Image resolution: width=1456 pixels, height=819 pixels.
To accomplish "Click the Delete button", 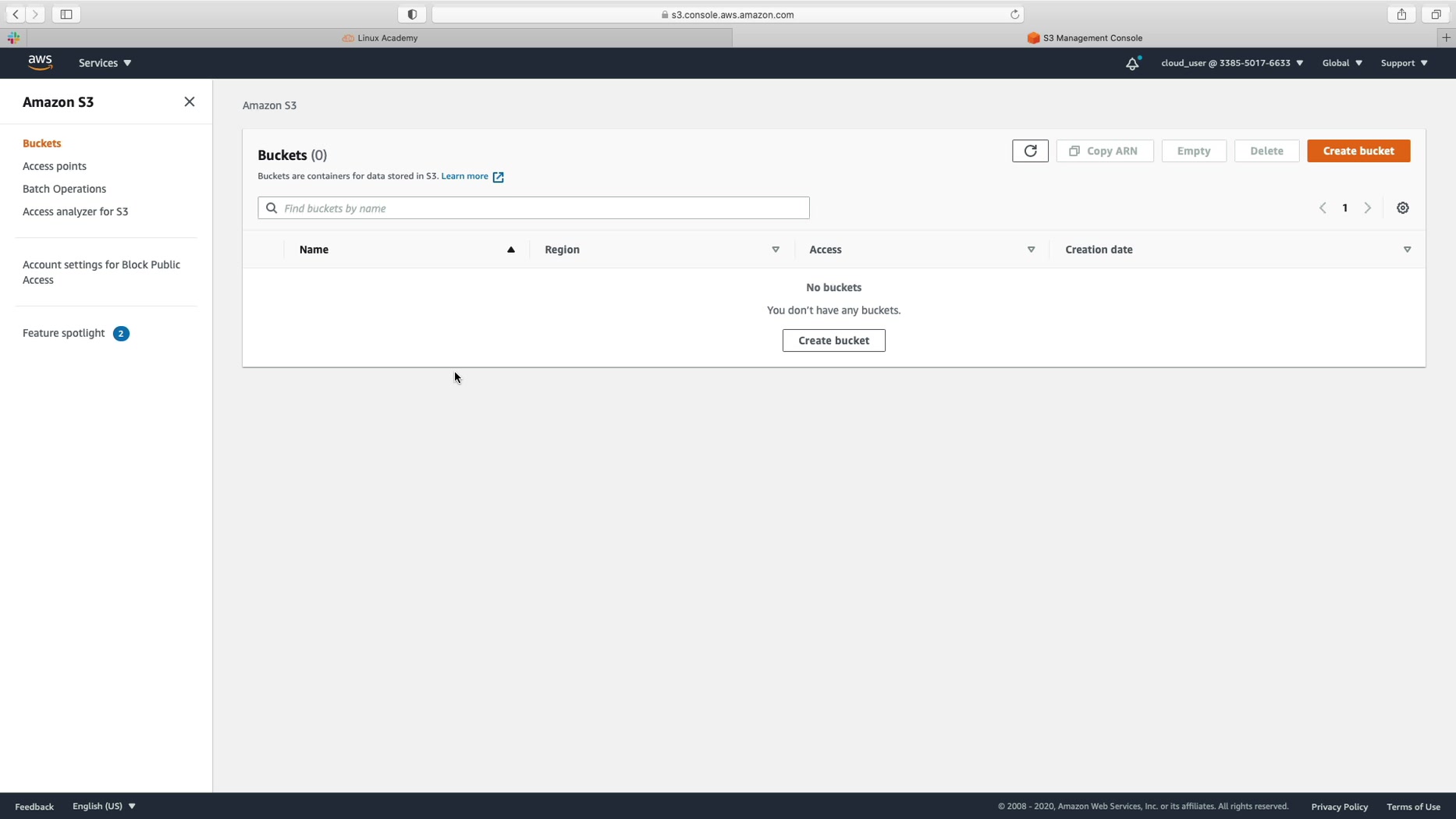I will tap(1266, 151).
